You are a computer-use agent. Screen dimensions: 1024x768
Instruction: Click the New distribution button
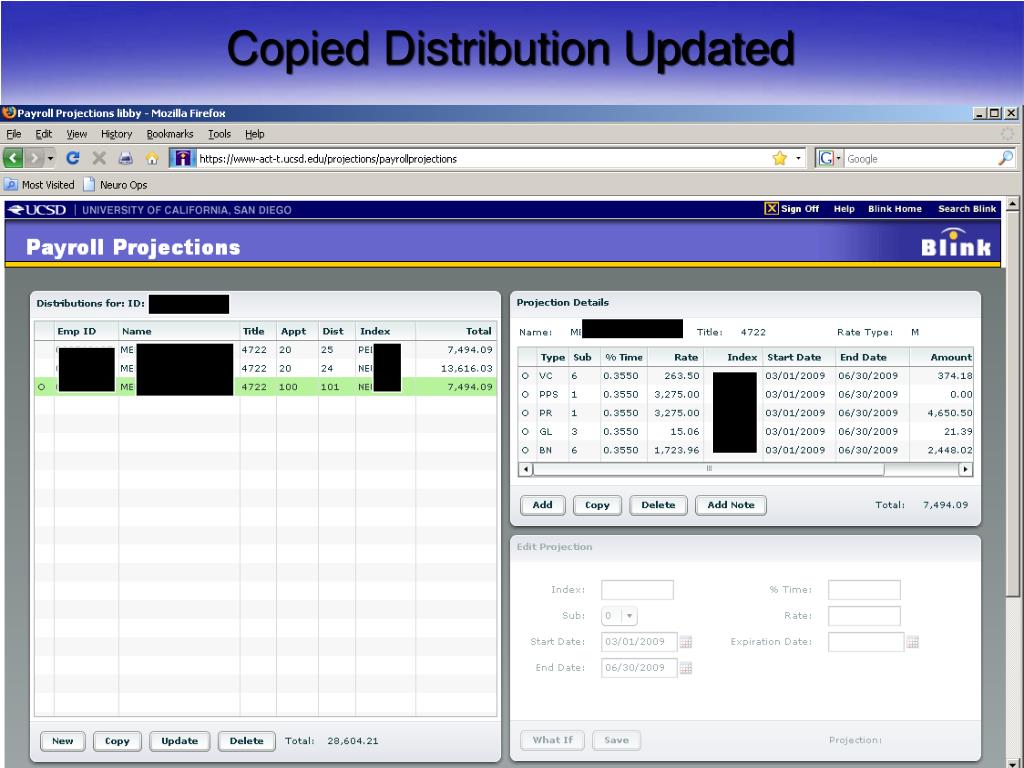point(63,741)
